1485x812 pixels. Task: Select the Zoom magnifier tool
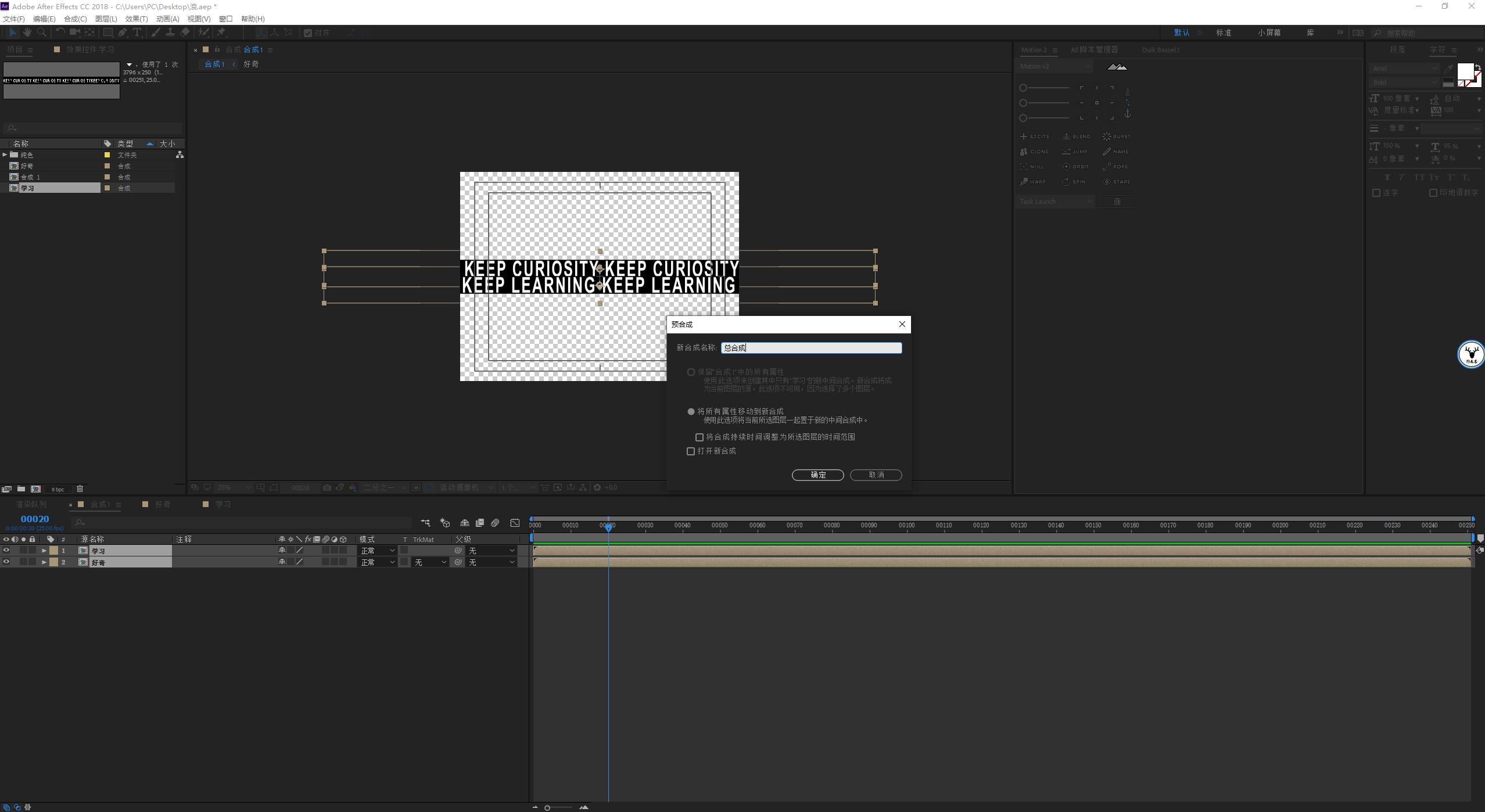(41, 33)
